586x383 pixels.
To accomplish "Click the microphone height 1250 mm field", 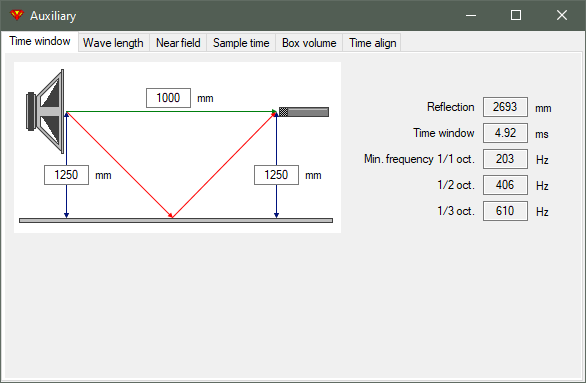I will pos(277,175).
